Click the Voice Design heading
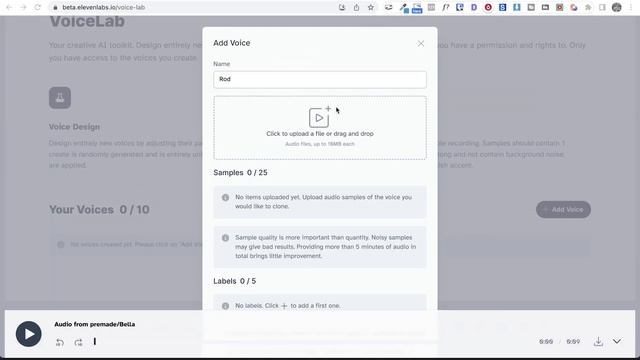The height and width of the screenshot is (360, 640). click(74, 127)
